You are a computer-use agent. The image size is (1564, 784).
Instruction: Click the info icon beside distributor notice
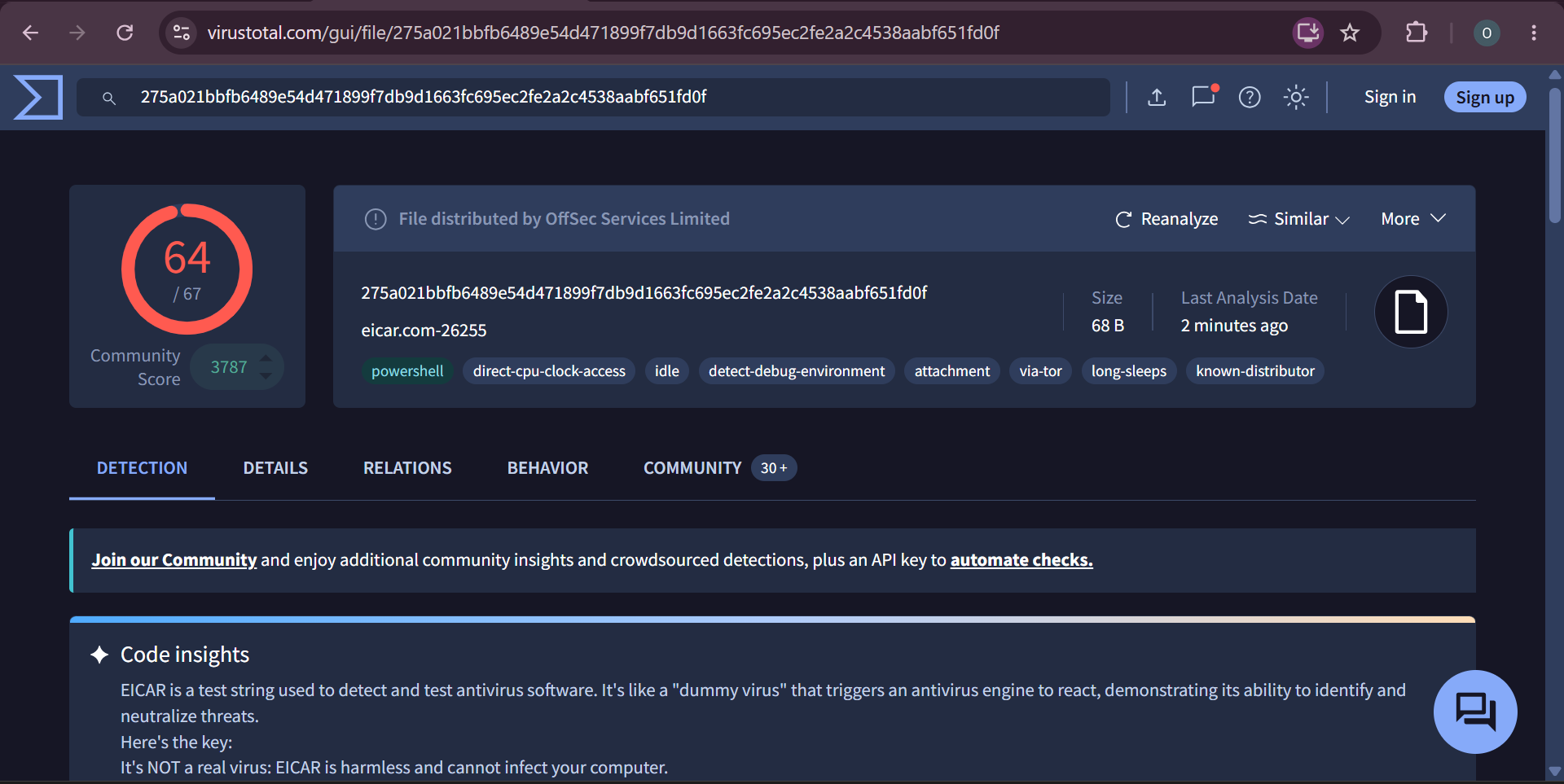376,219
